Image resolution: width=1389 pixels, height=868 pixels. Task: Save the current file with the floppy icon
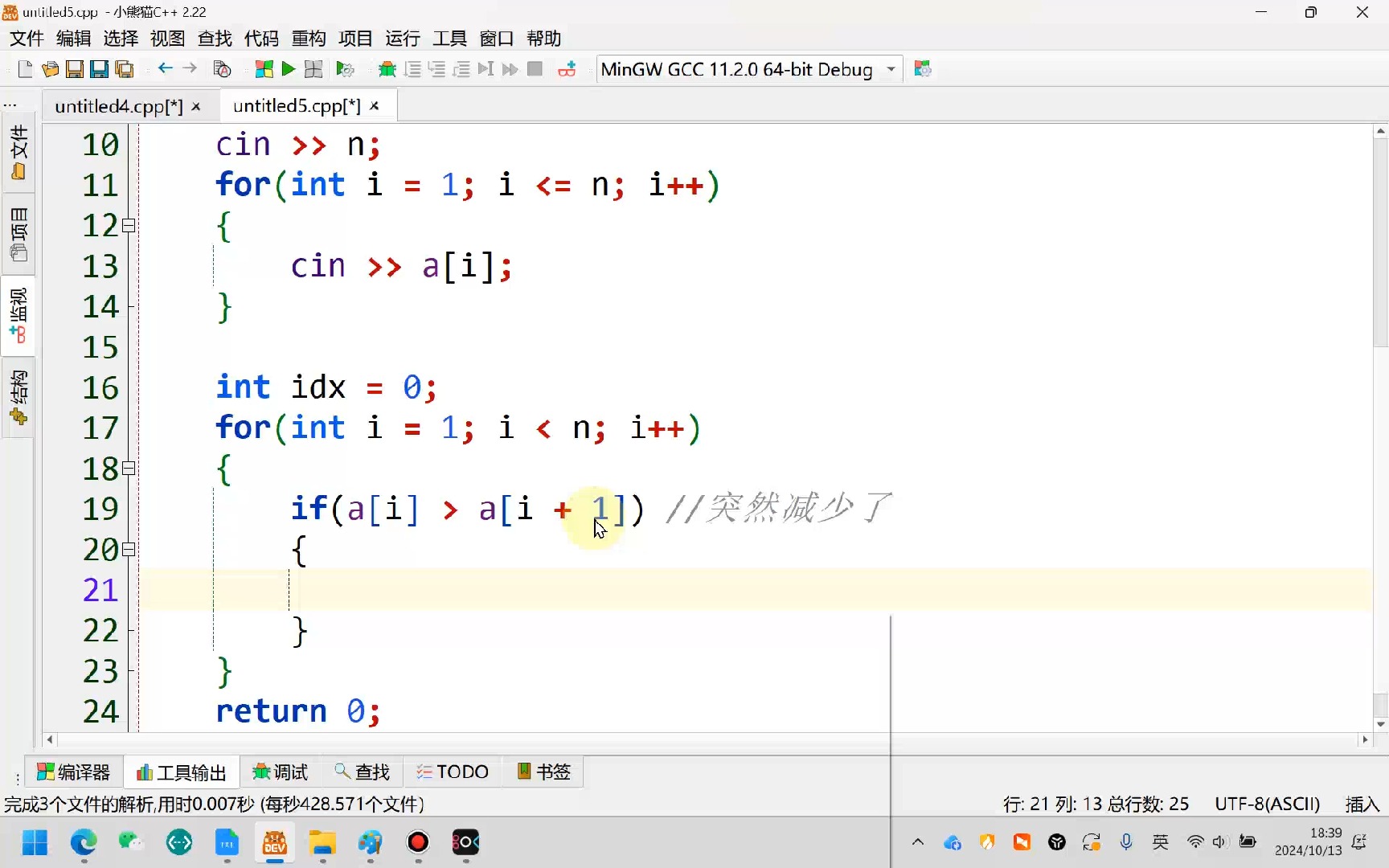tap(75, 69)
